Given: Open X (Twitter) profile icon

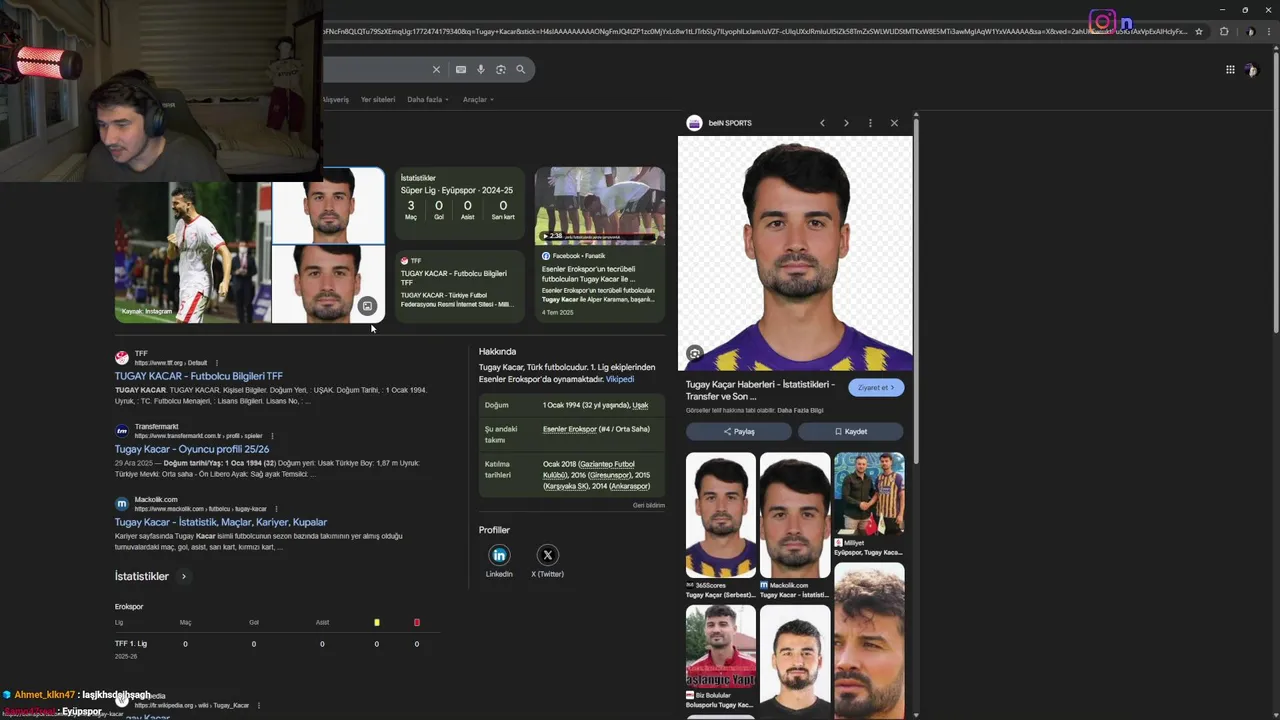Looking at the screenshot, I should tap(547, 555).
